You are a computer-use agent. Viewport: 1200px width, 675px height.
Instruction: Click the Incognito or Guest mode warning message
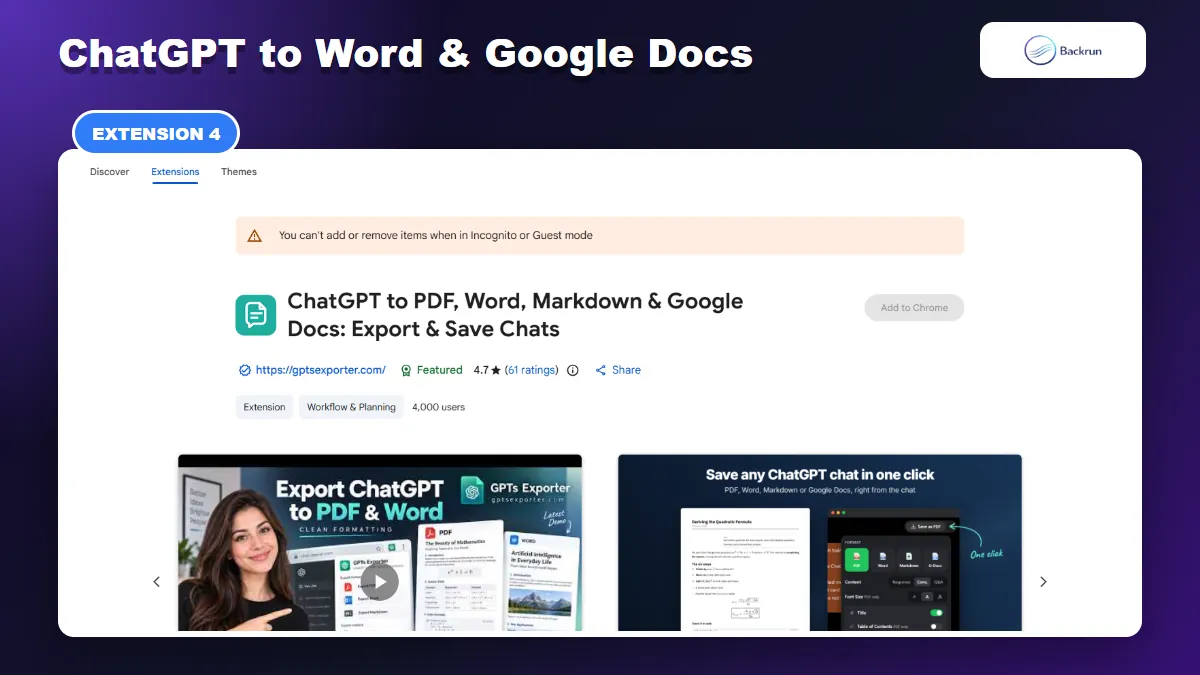pos(436,236)
